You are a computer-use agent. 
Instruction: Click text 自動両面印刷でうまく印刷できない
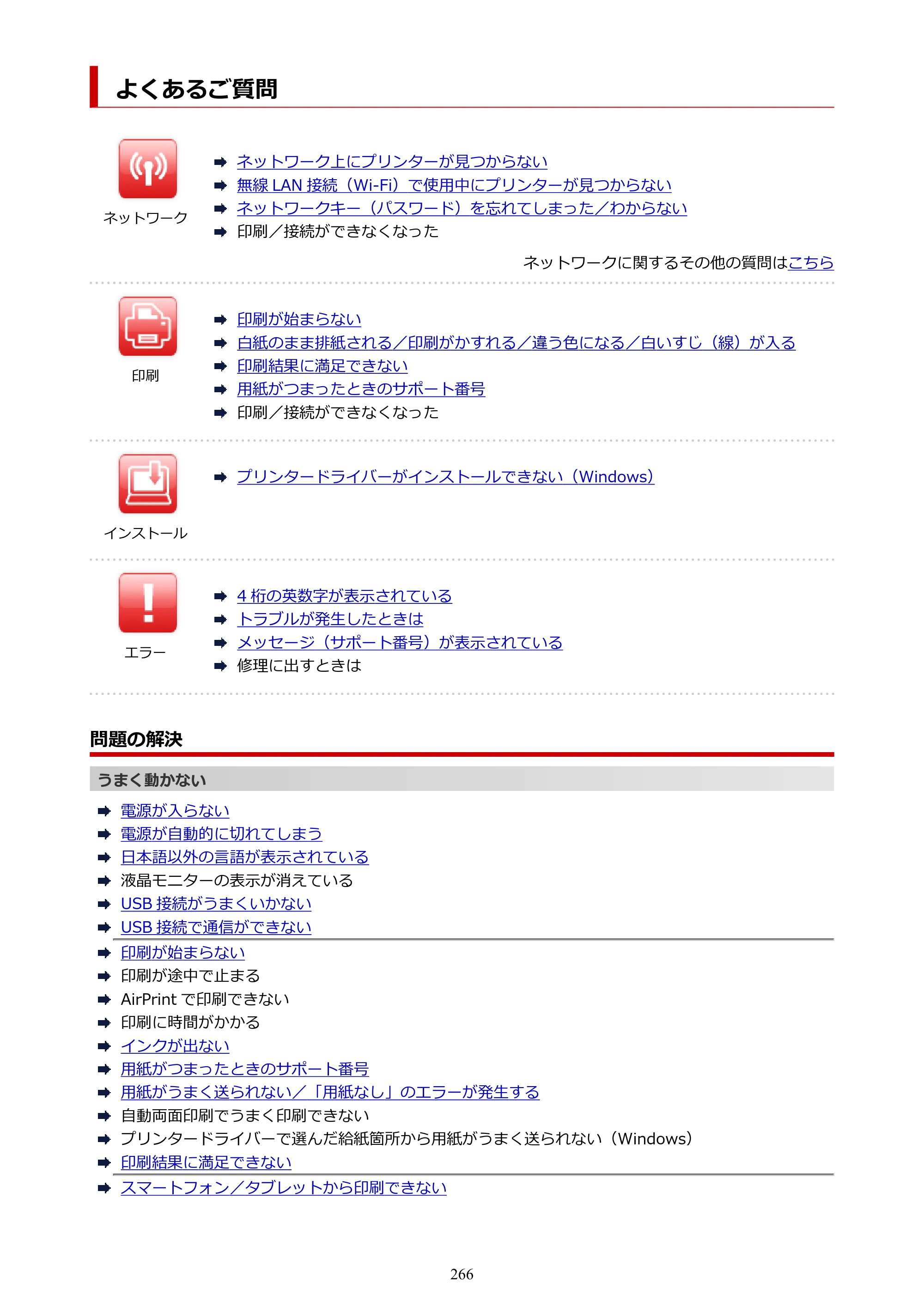coord(245,1116)
